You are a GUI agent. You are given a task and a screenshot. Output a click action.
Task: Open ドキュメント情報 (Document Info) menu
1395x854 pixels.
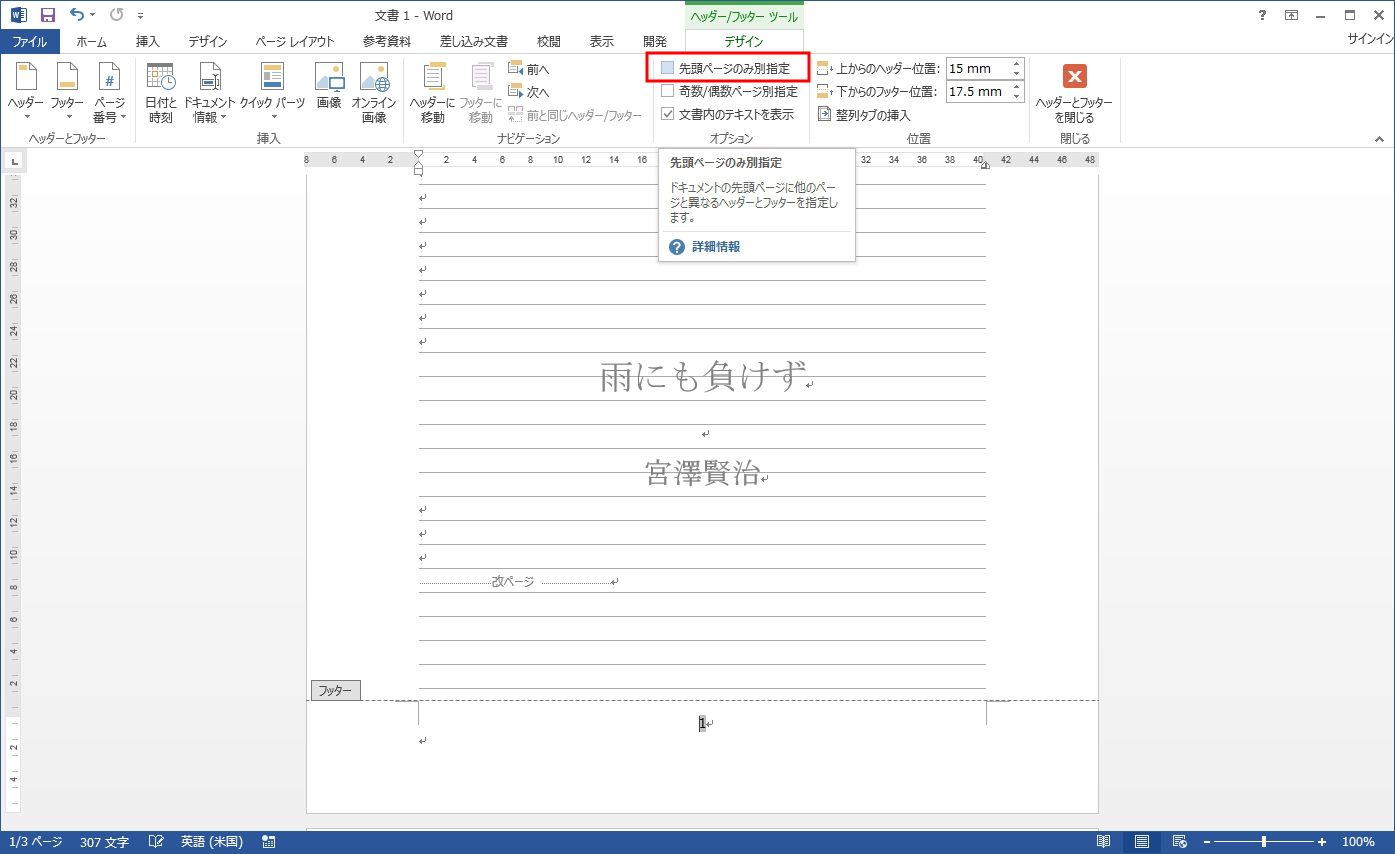(x=209, y=92)
